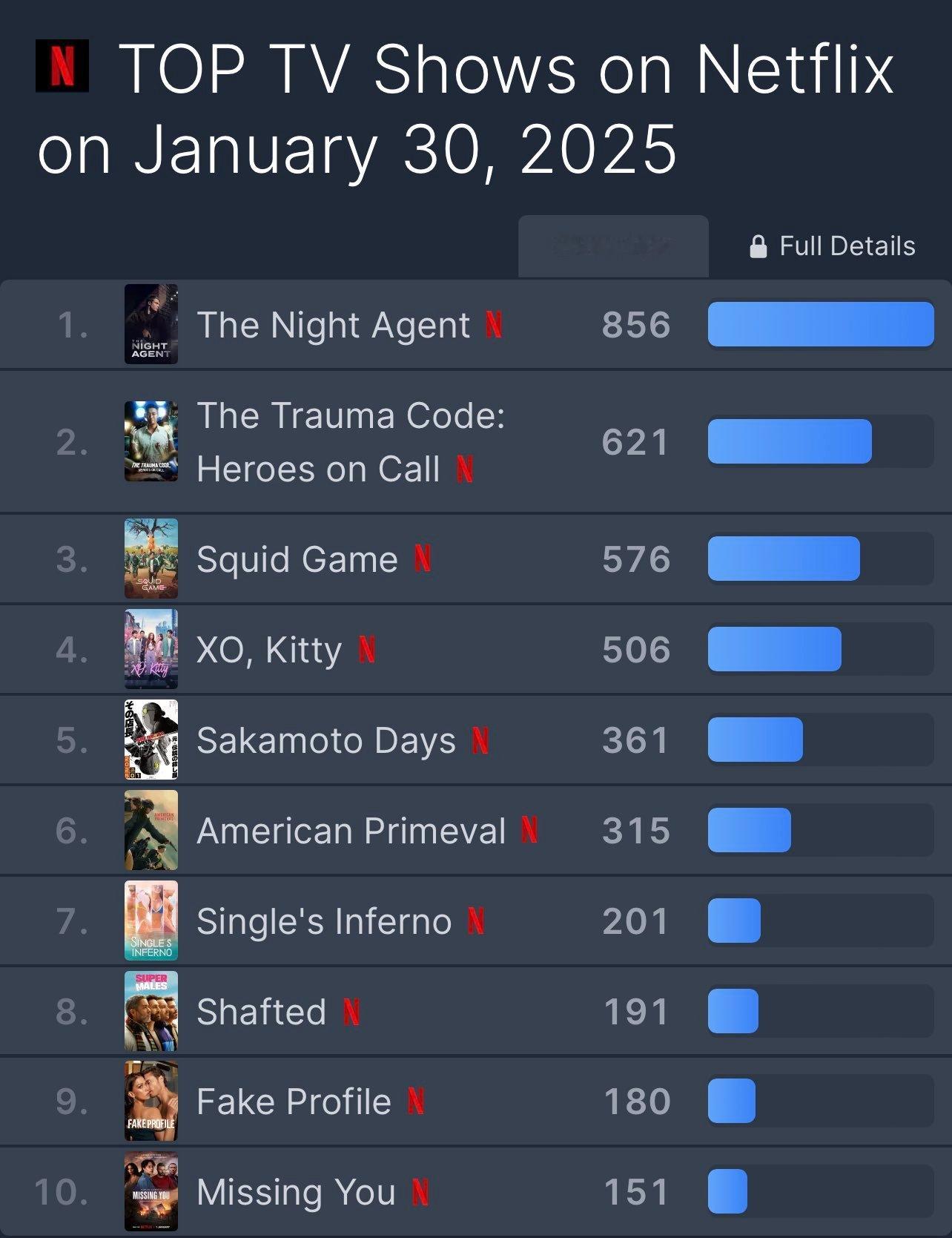Click the lock icon beside Full Details
Image resolution: width=952 pixels, height=1238 pixels.
pos(758,246)
